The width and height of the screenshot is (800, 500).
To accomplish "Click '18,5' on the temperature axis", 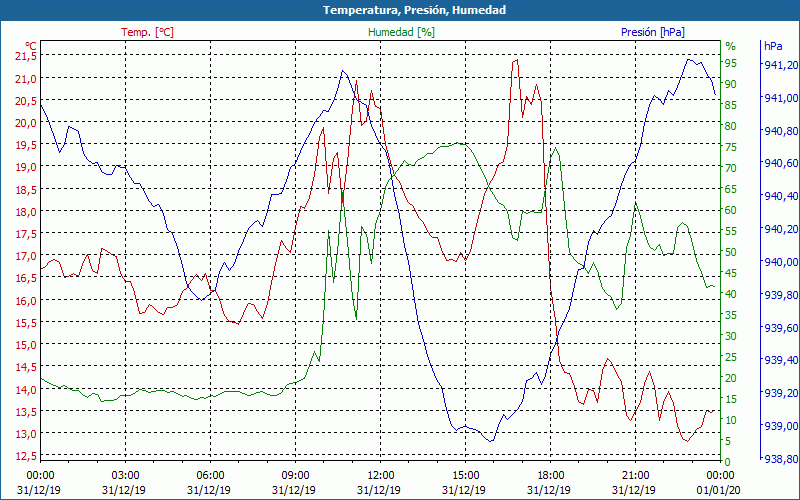I will (27, 189).
